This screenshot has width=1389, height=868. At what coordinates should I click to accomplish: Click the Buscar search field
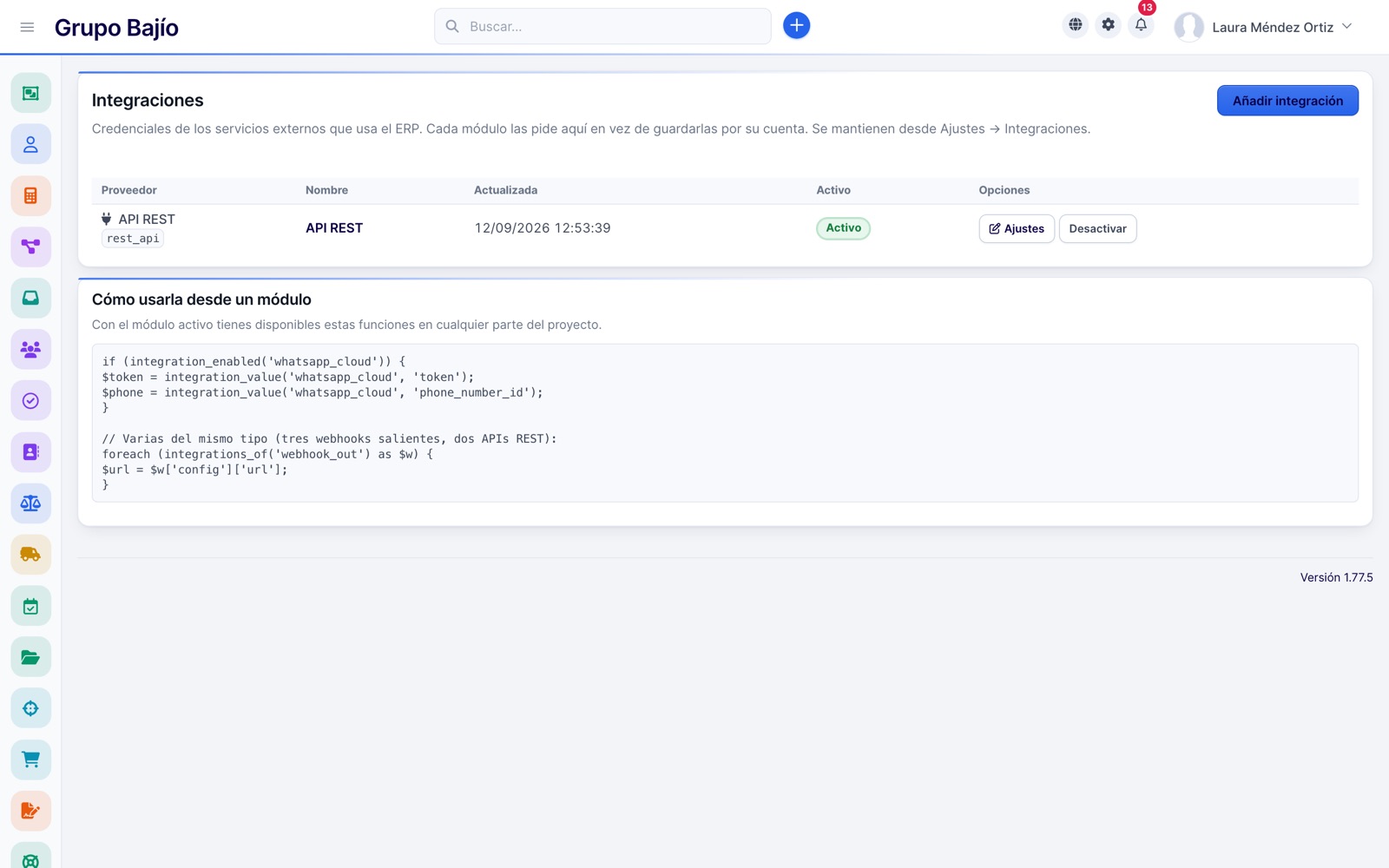[x=602, y=26]
